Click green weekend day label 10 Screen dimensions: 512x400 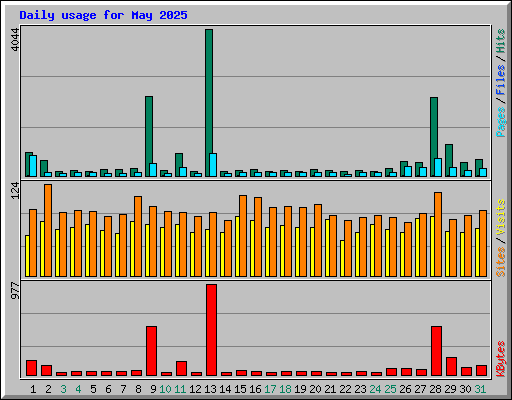tap(165, 389)
